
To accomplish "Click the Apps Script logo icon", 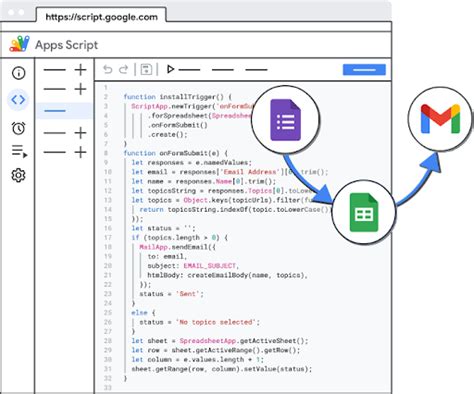I will coord(20,44).
